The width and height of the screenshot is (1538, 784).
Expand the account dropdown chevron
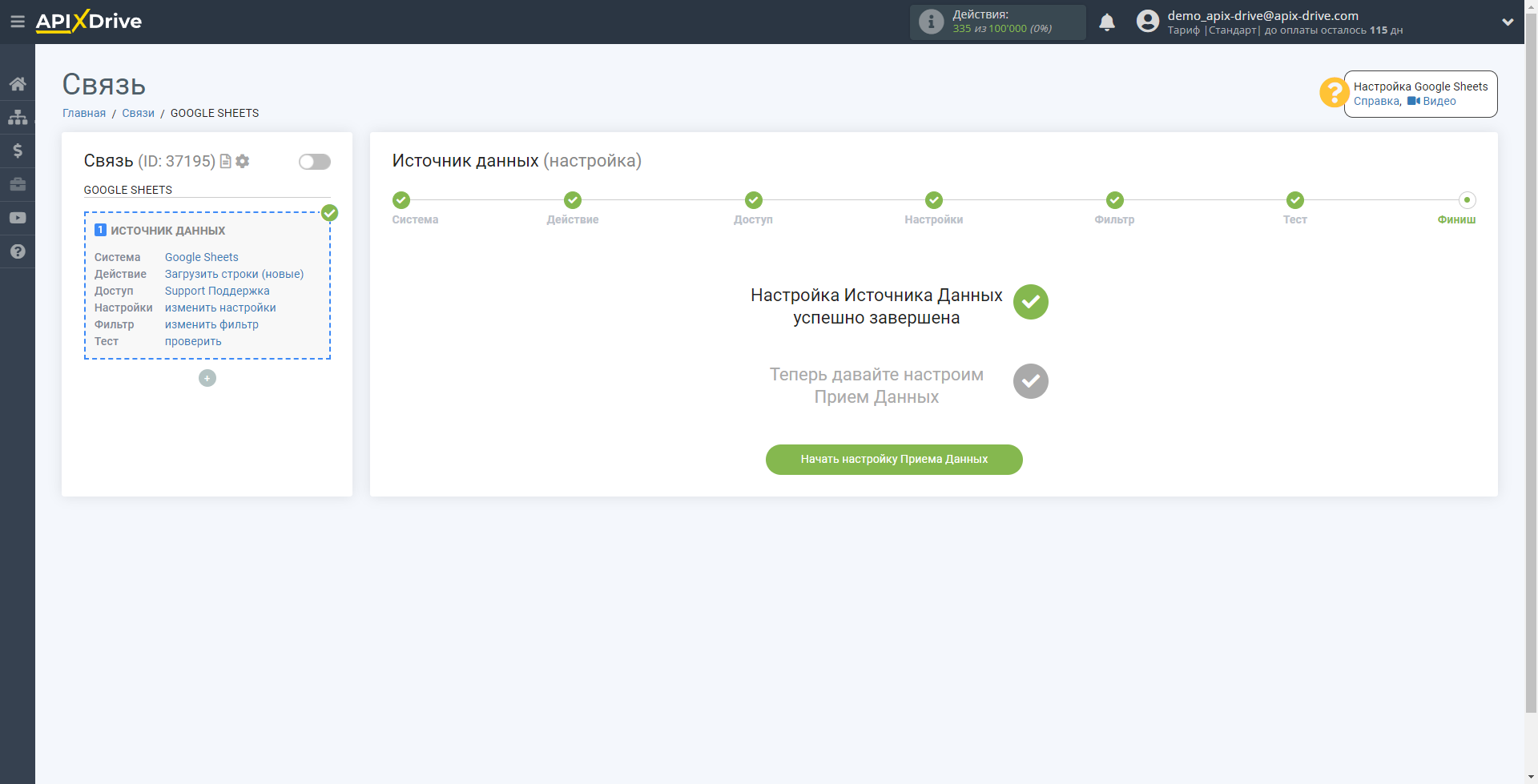tap(1508, 22)
